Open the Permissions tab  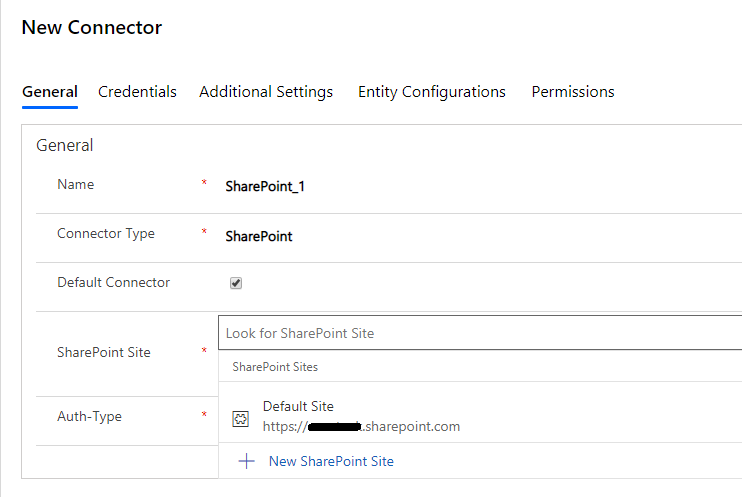573,92
